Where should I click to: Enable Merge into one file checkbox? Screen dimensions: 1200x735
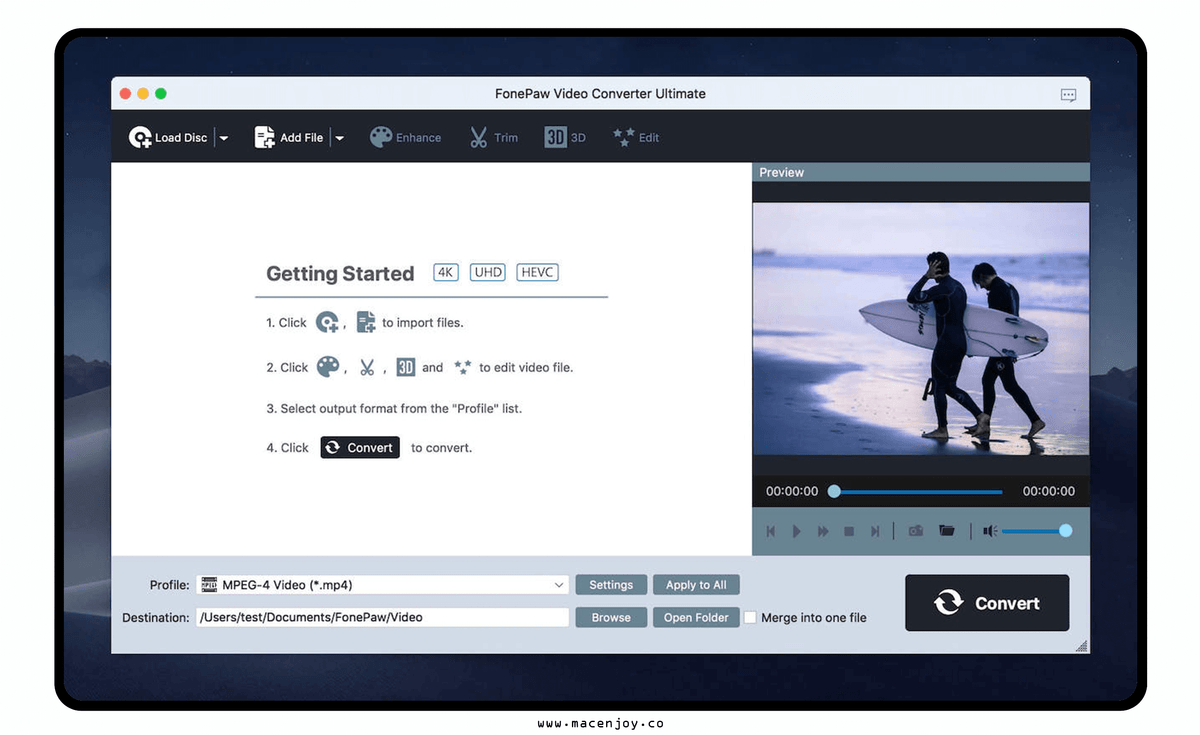point(750,617)
